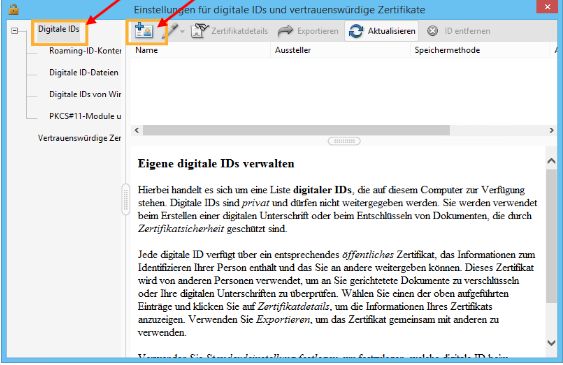Click the Speichermethode column header
Viewport: 563px width, 365px height.
click(x=447, y=50)
